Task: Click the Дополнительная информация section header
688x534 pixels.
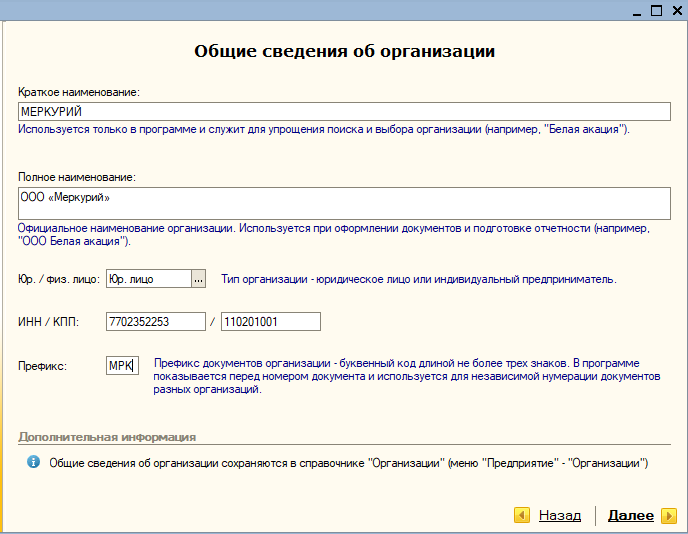Action: pyautogui.click(x=107, y=437)
